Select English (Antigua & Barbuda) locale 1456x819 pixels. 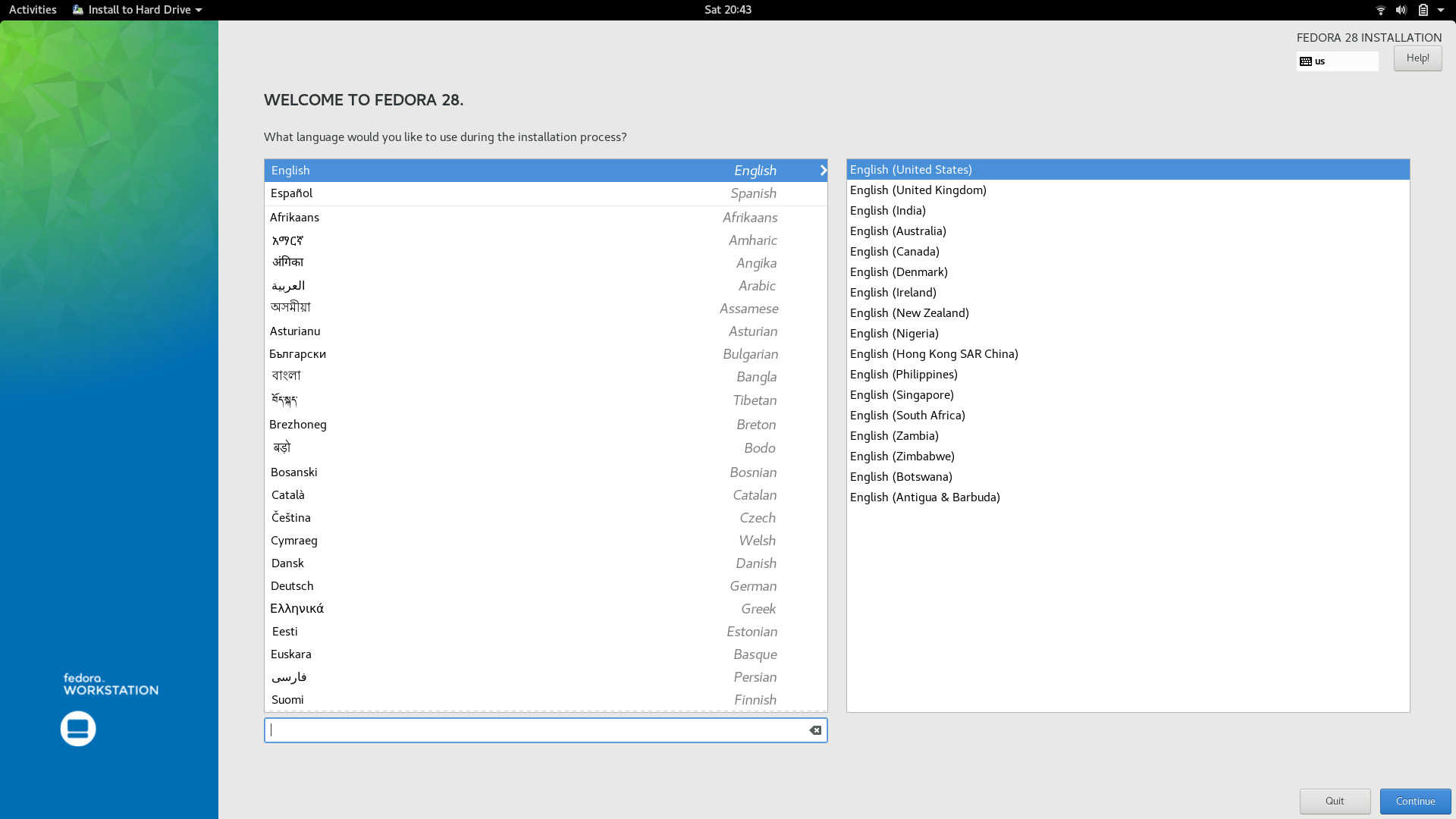1128,497
